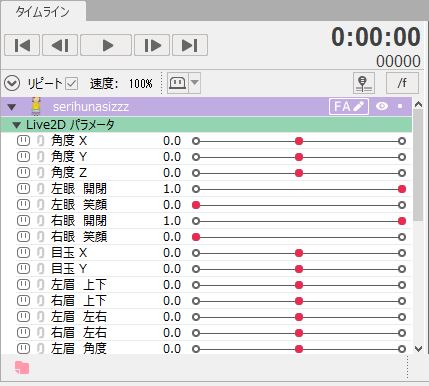Click the clip icon beside 角度 X

[x=40, y=141]
